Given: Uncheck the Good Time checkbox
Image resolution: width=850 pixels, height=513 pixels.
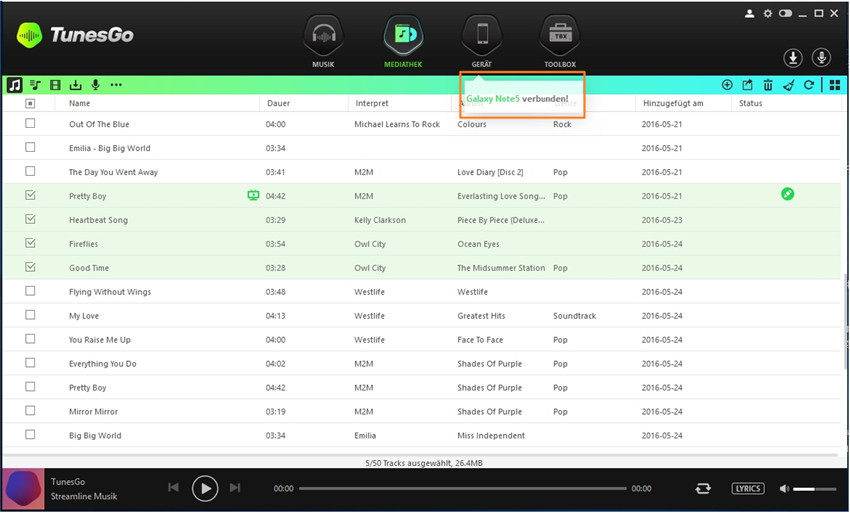Looking at the screenshot, I should tap(30, 266).
